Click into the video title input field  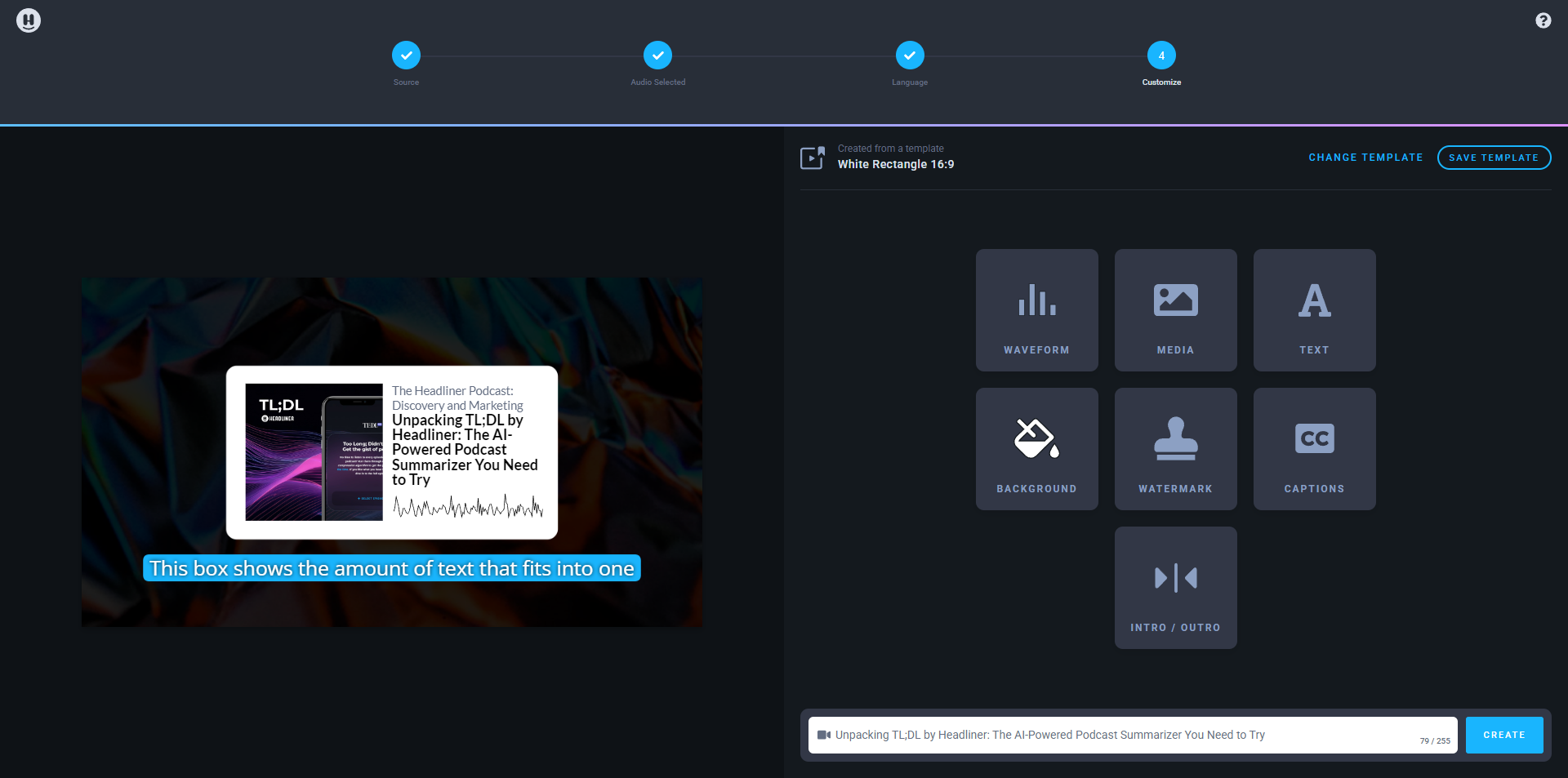click(1133, 735)
